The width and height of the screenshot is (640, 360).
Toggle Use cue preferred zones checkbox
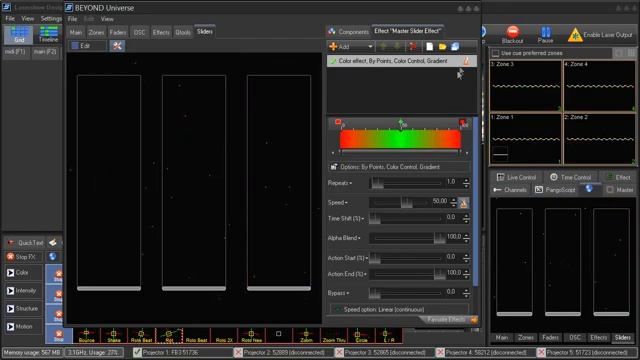coord(496,53)
